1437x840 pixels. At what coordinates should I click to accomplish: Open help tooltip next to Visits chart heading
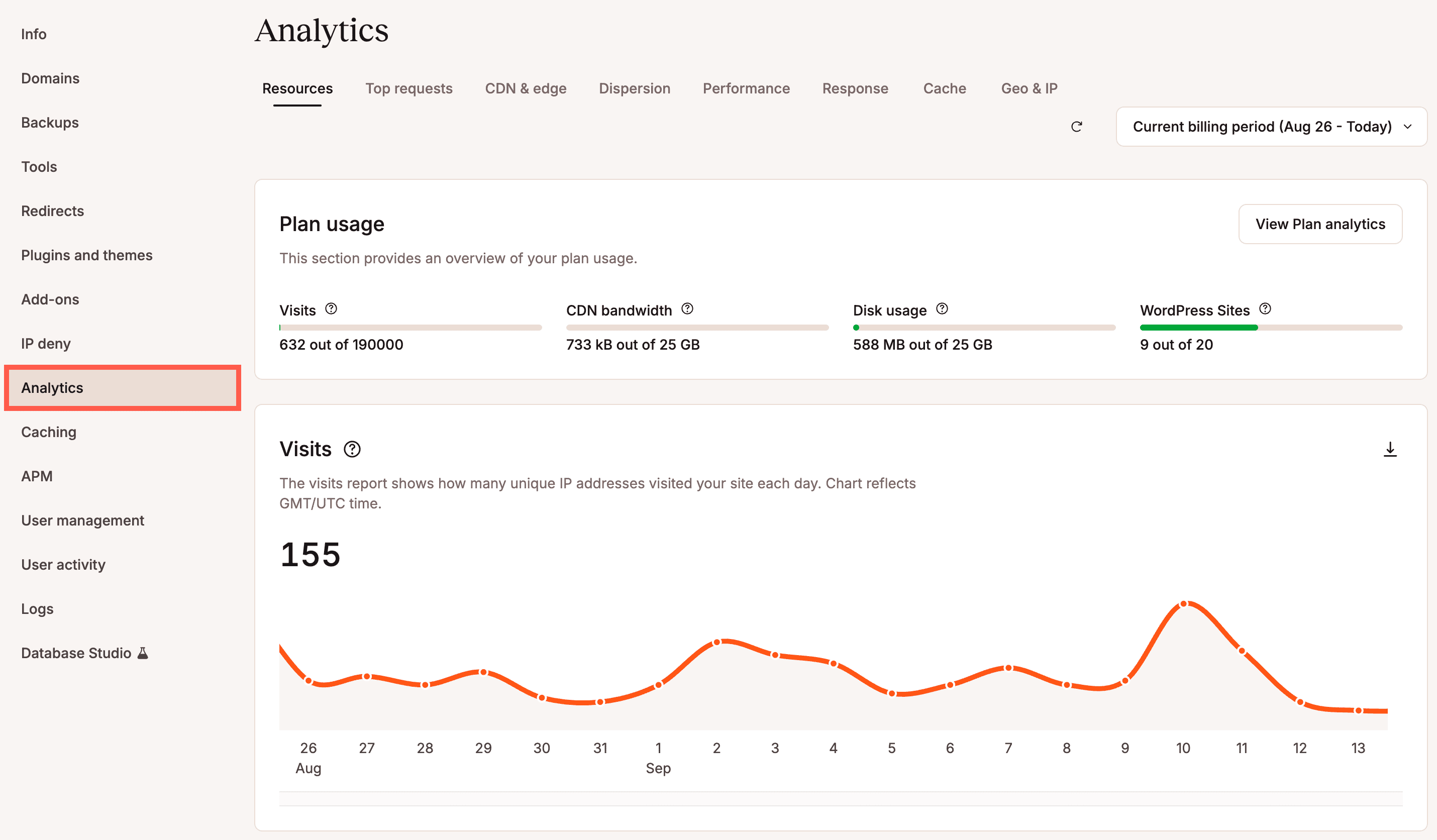click(x=352, y=449)
